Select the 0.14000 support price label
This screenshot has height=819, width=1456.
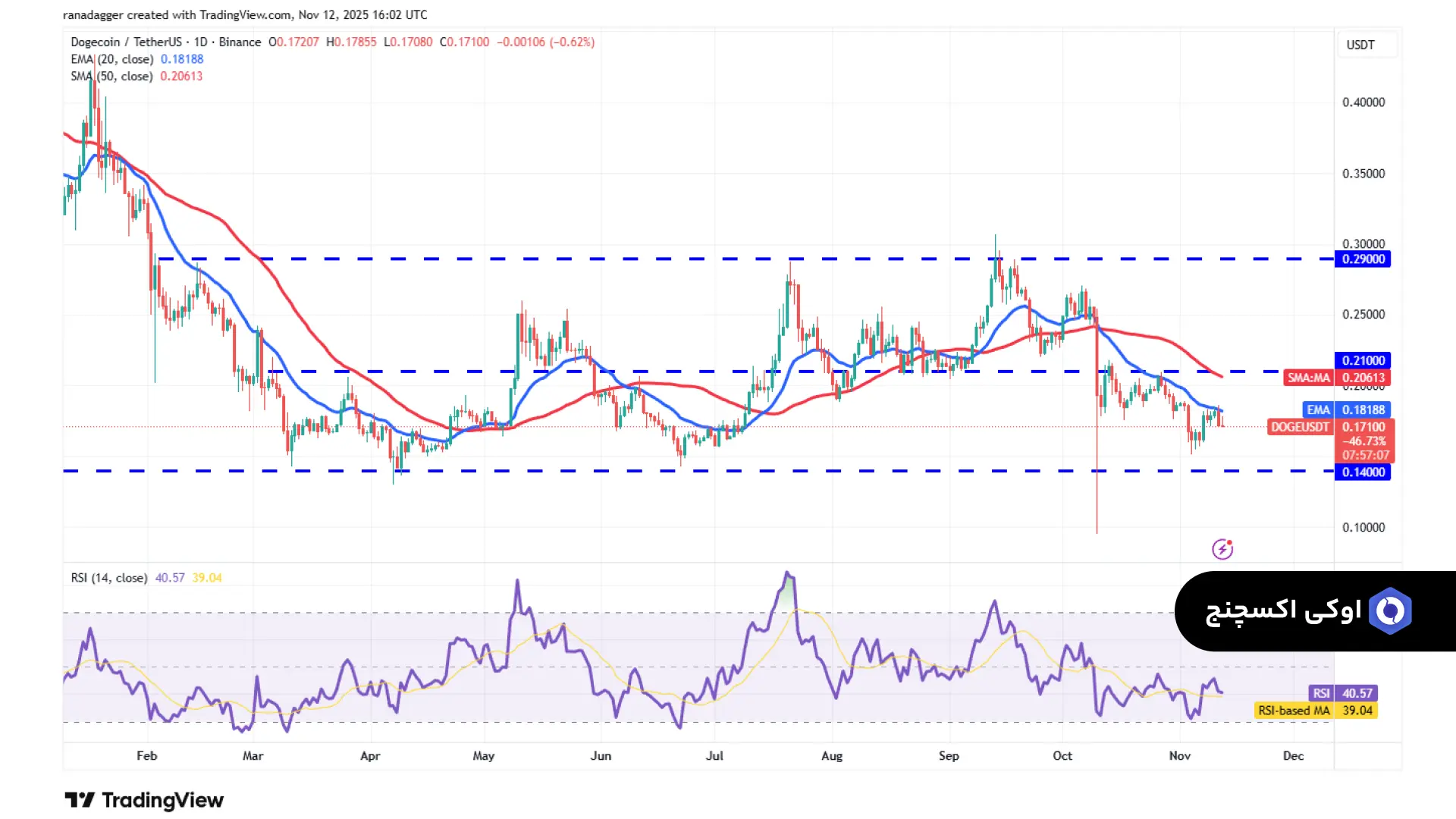(1363, 472)
